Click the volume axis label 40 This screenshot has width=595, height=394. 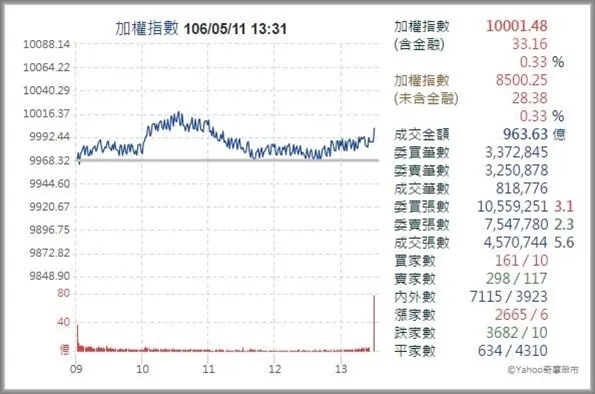pos(64,322)
